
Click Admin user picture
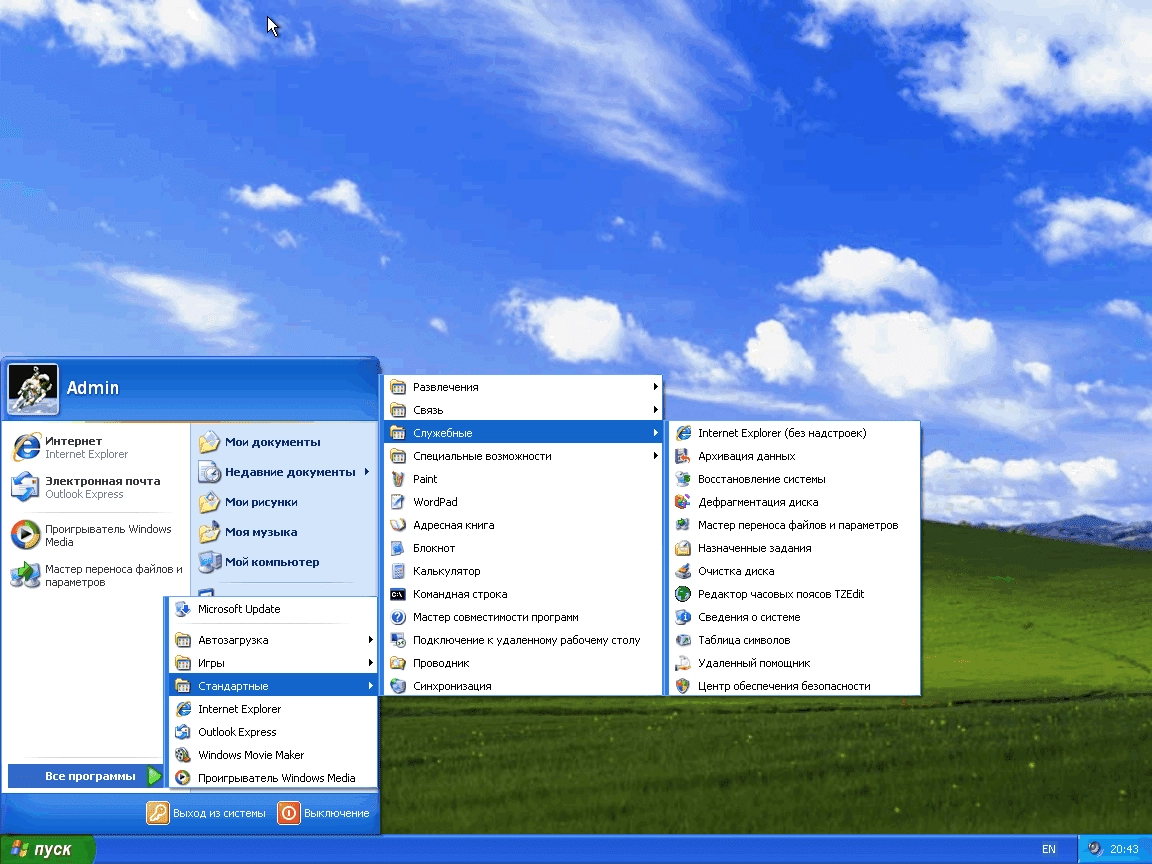(33, 389)
